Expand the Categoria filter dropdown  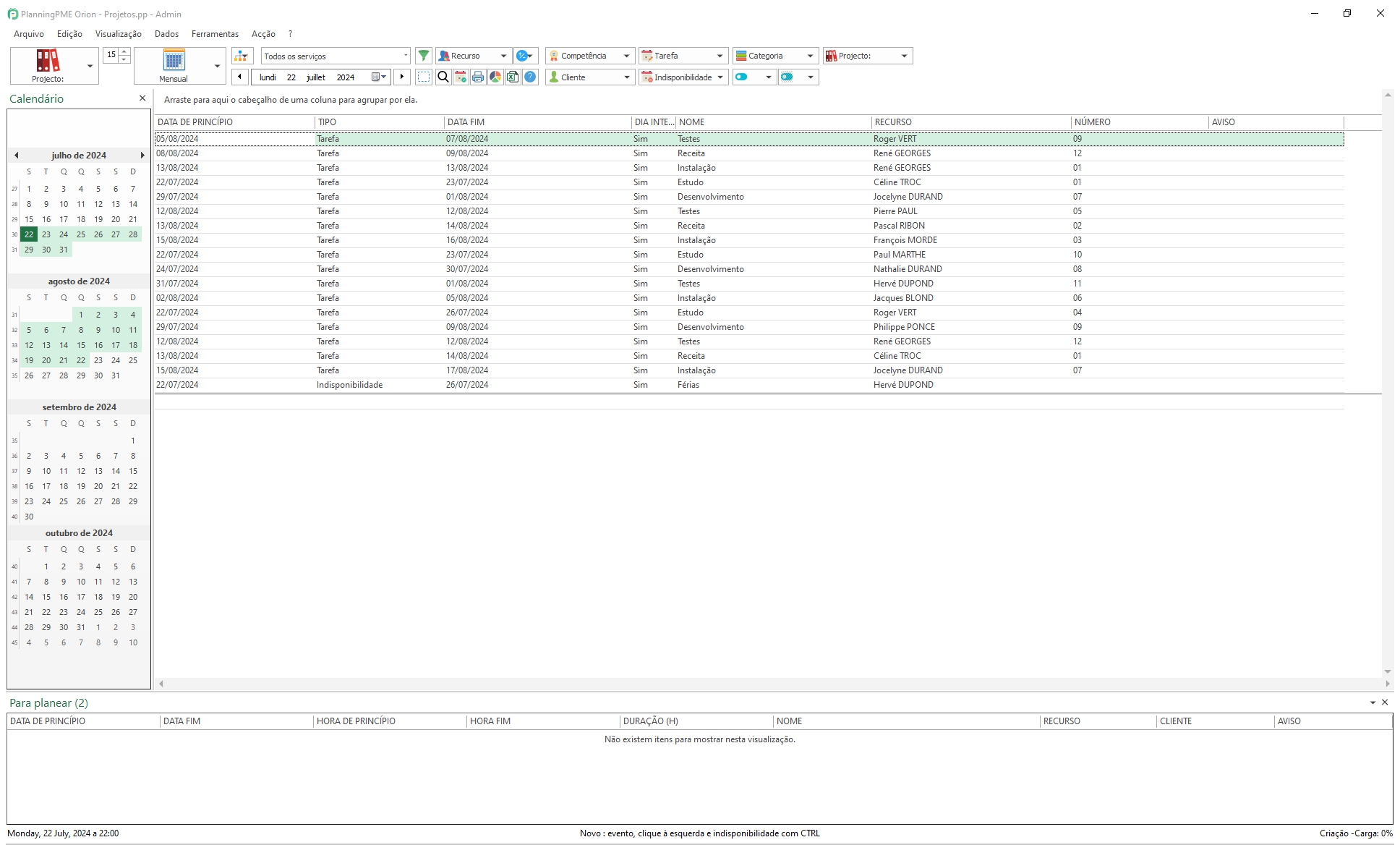click(810, 56)
